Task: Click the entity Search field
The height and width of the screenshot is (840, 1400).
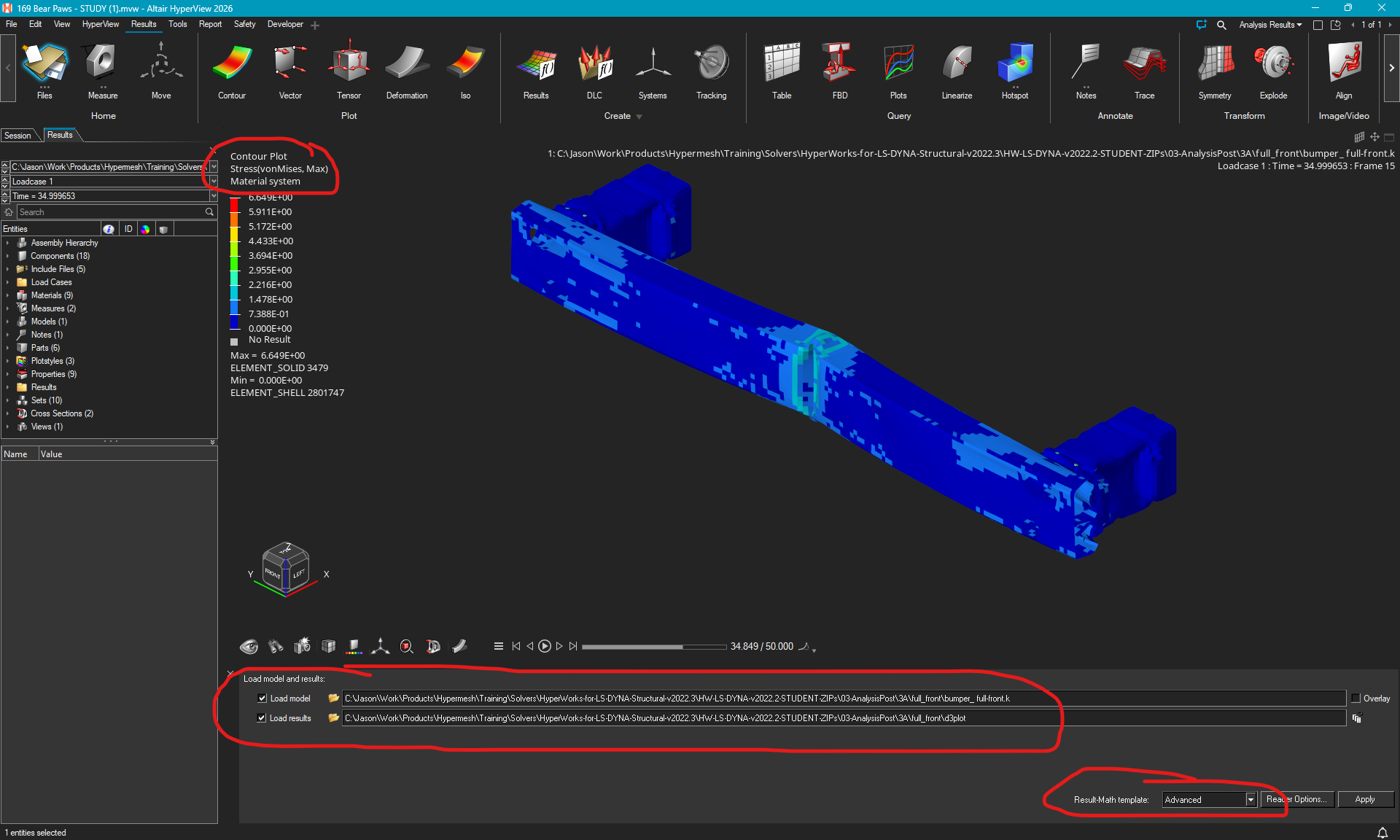Action: point(109,211)
